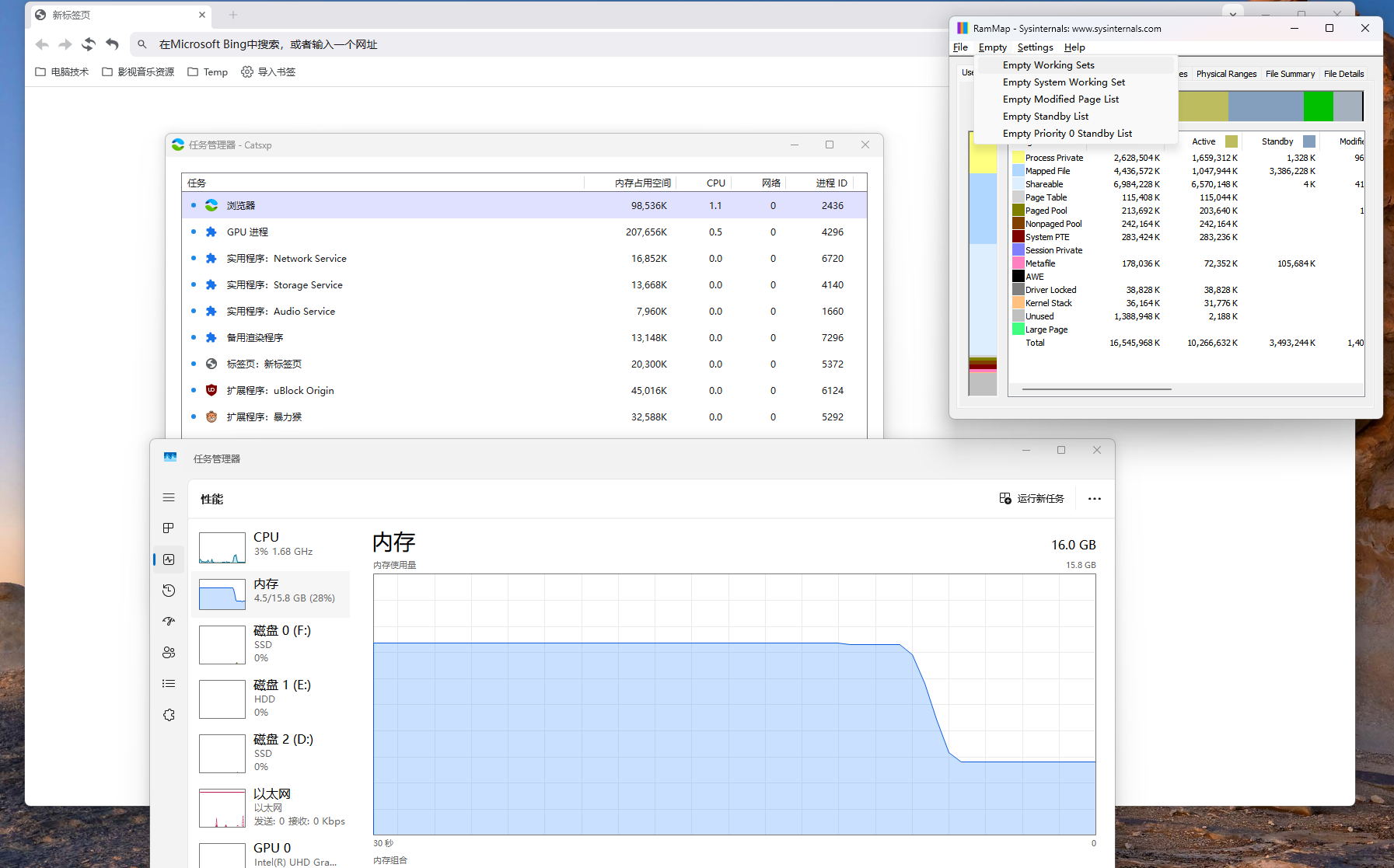Select the CPU performance graph thumbnail
Screen dimensions: 1394x868
222,548
